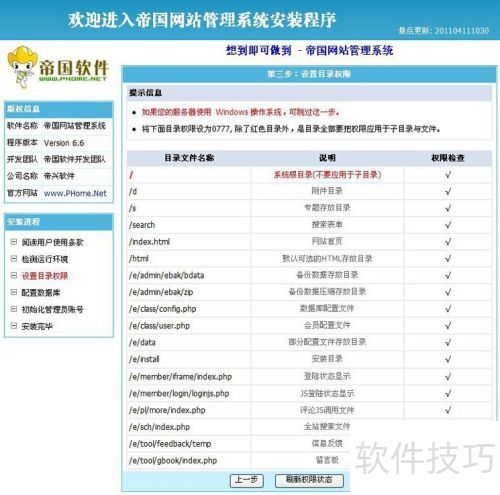
Task: Click the red Windows 操作系统 hint line
Action: click(x=241, y=112)
